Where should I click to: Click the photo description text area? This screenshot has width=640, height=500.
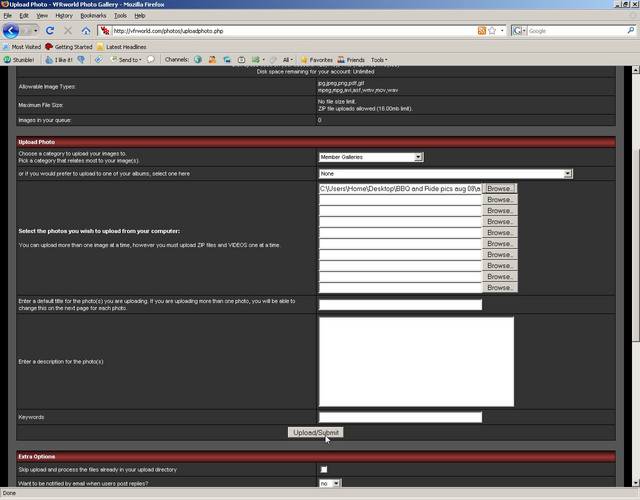click(416, 361)
